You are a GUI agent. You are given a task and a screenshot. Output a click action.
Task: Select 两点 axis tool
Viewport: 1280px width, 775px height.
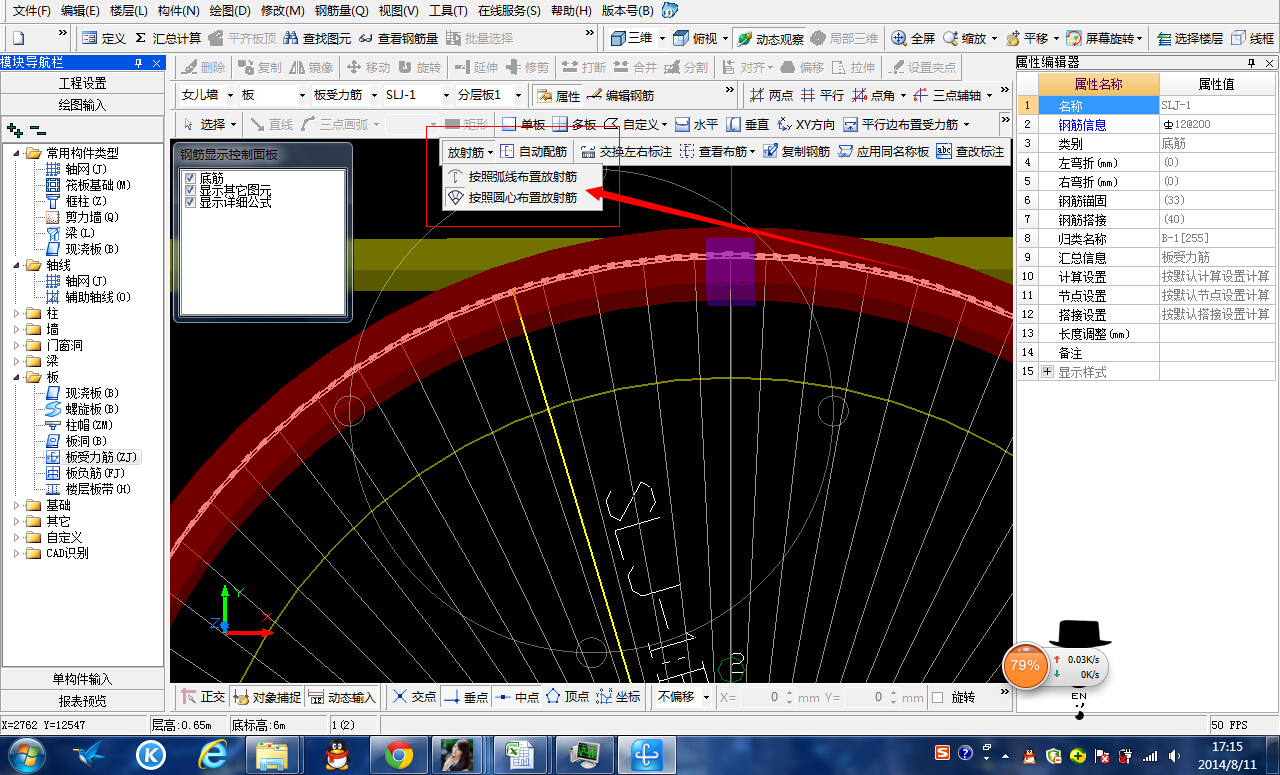click(771, 96)
